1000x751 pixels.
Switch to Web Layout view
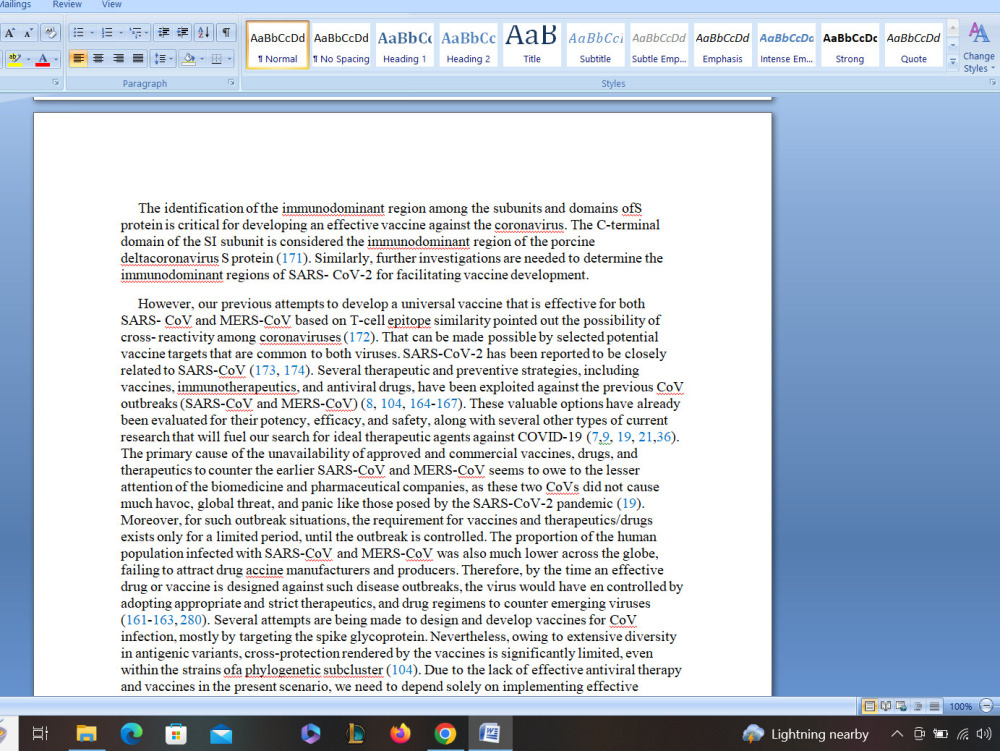coord(902,706)
